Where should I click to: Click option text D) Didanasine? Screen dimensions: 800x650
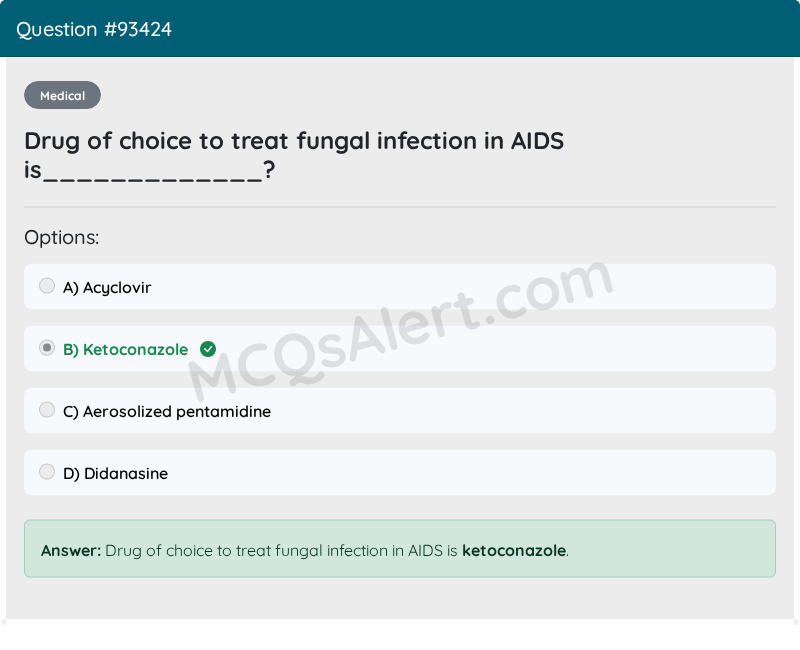[x=115, y=473]
